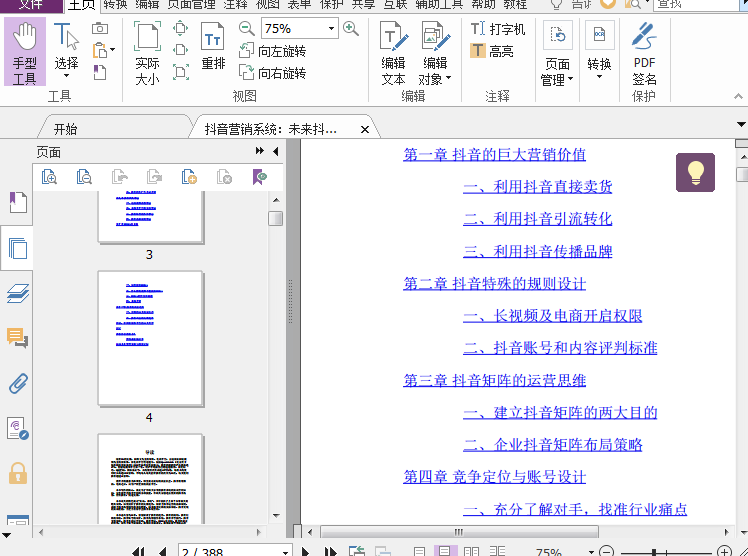Screen dimensions: 748x556
Task: Rotate view right (向右旋转)
Action: point(272,72)
